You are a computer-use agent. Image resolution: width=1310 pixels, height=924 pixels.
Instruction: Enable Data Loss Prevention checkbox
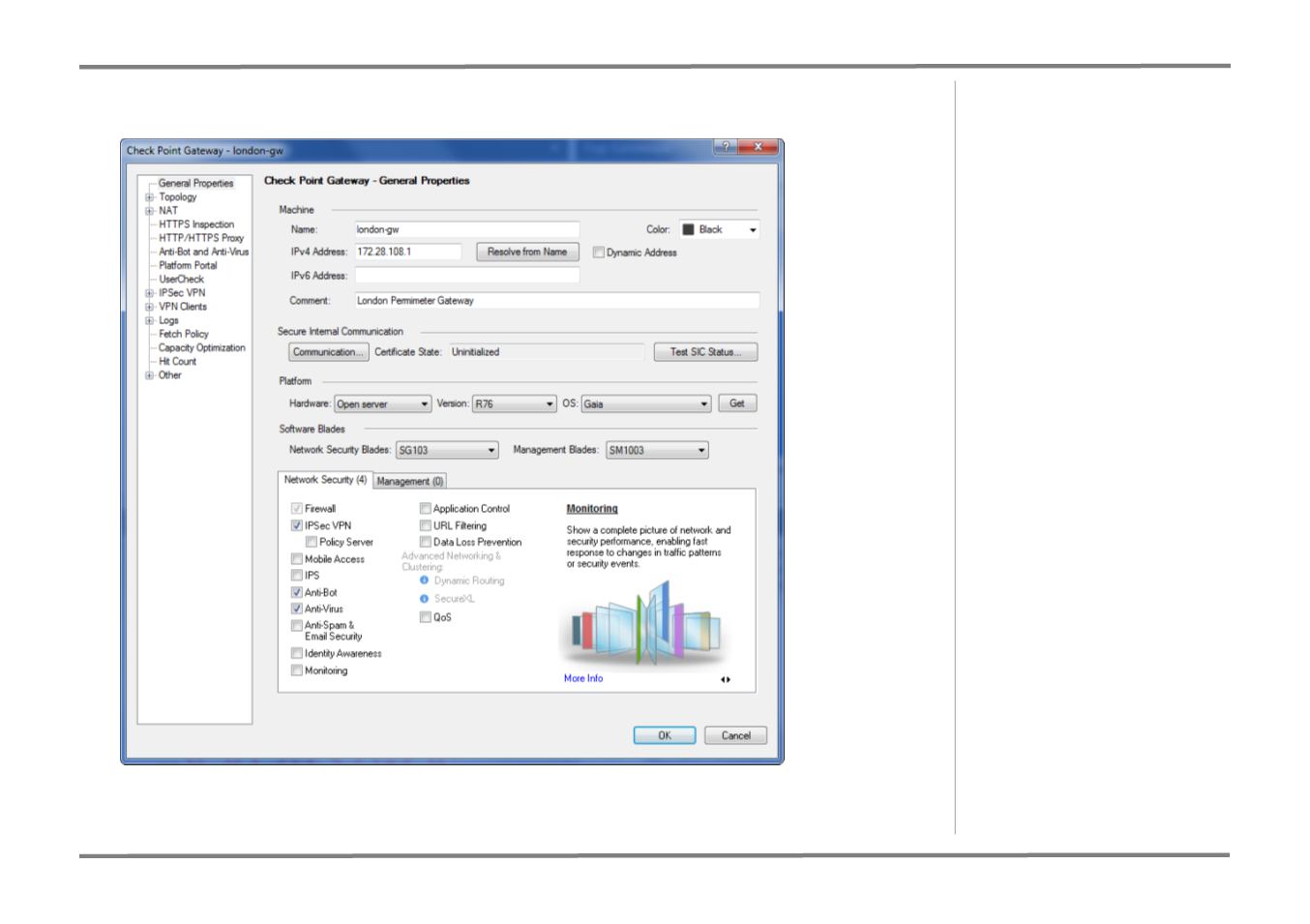coord(426,543)
